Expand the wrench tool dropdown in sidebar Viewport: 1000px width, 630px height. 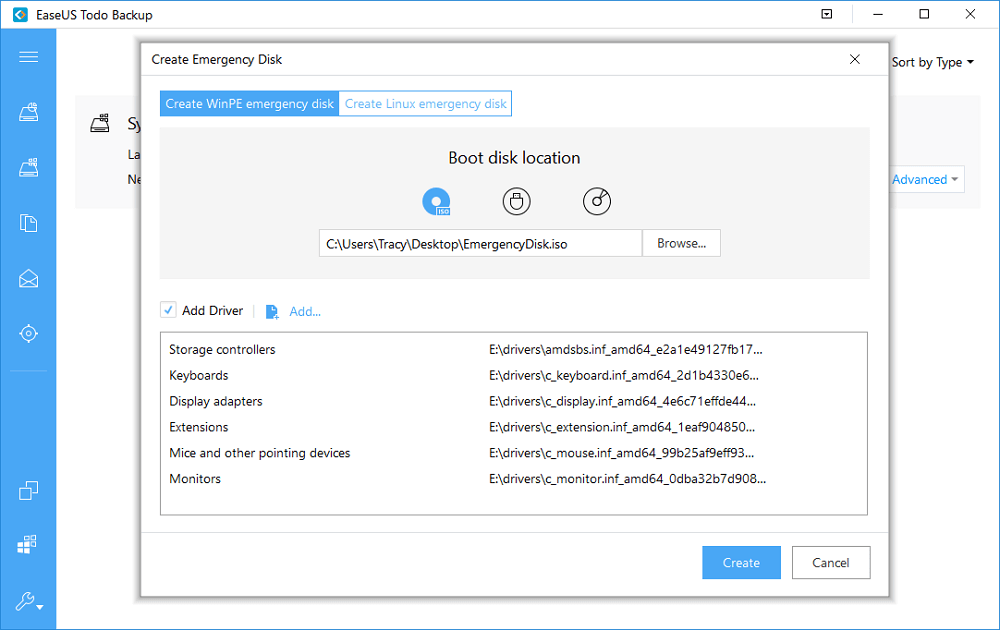[29, 601]
